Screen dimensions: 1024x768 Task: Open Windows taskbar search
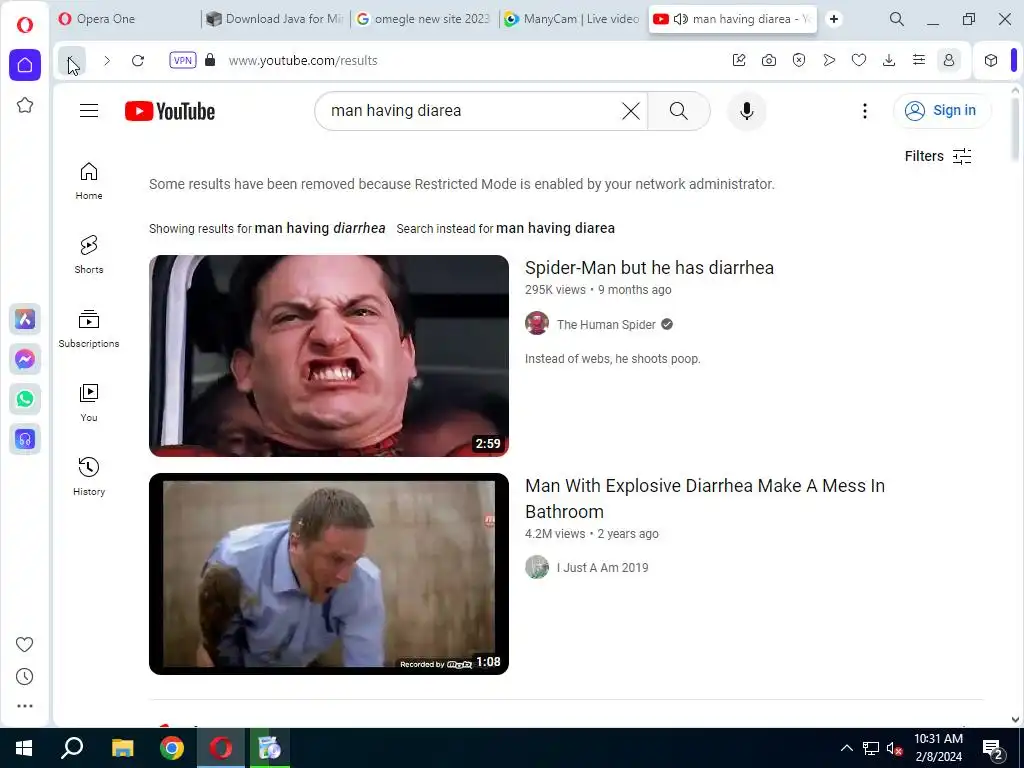tap(72, 748)
